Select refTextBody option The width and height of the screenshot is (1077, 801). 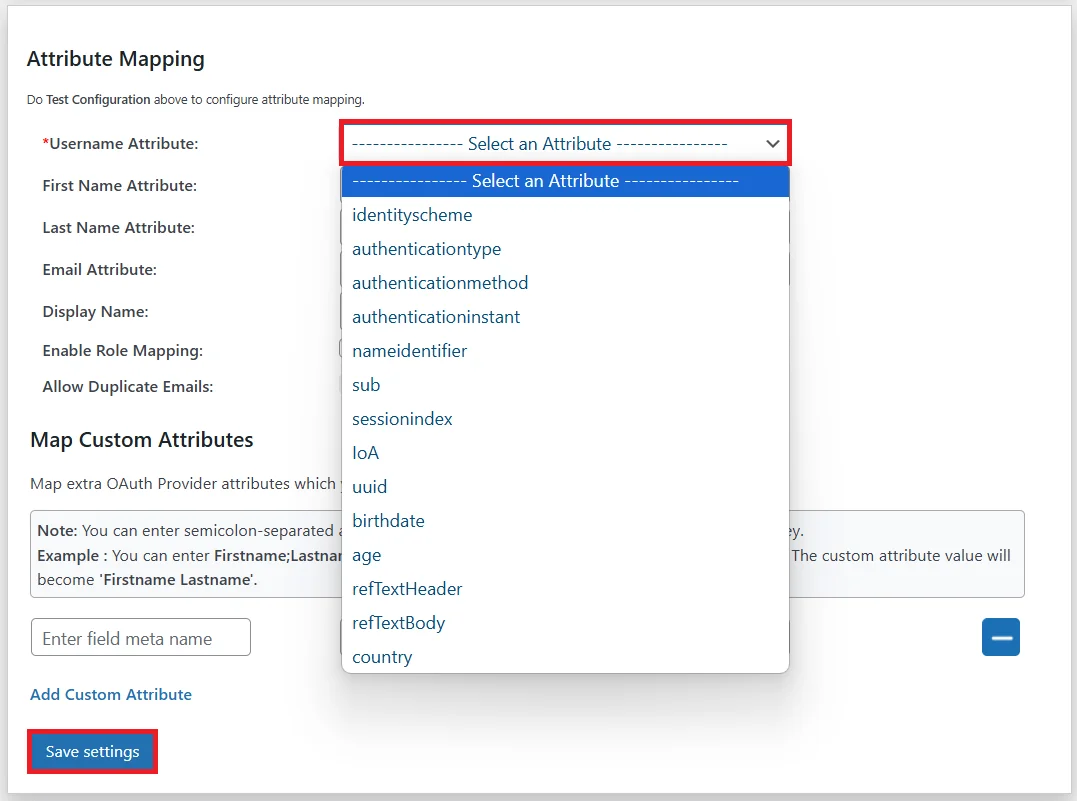[x=565, y=623]
